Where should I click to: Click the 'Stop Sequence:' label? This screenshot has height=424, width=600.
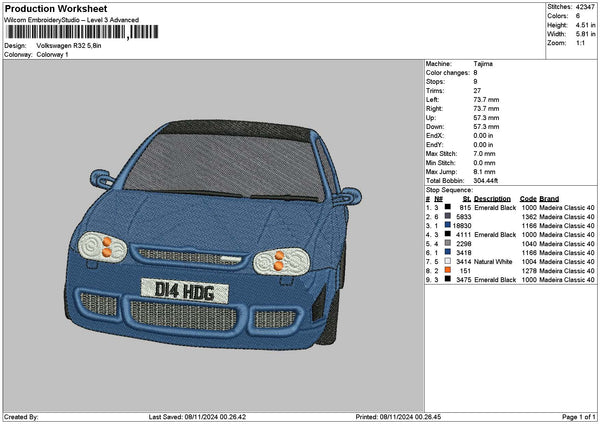[x=450, y=190]
